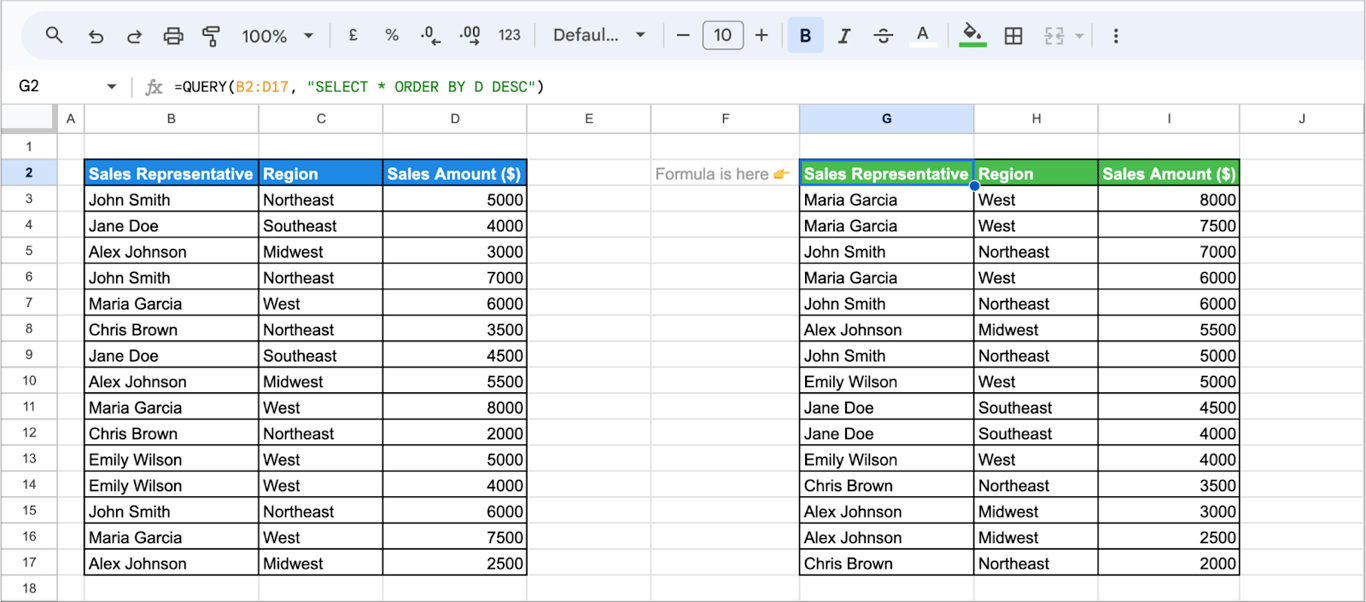This screenshot has width=1366, height=602.
Task: Open the three-dot More toolbar options
Action: coord(1115,36)
